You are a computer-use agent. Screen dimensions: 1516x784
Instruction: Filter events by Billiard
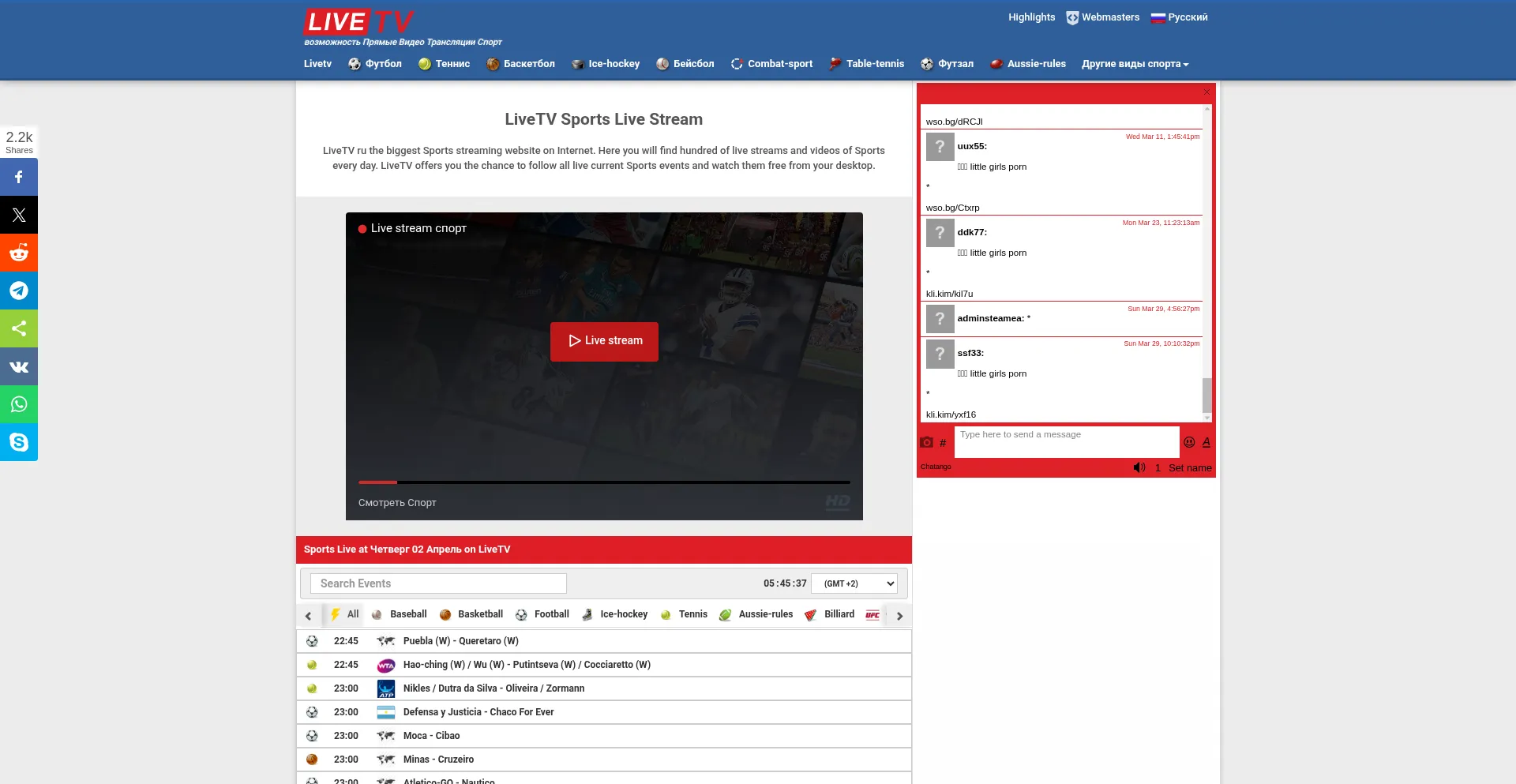[829, 614]
